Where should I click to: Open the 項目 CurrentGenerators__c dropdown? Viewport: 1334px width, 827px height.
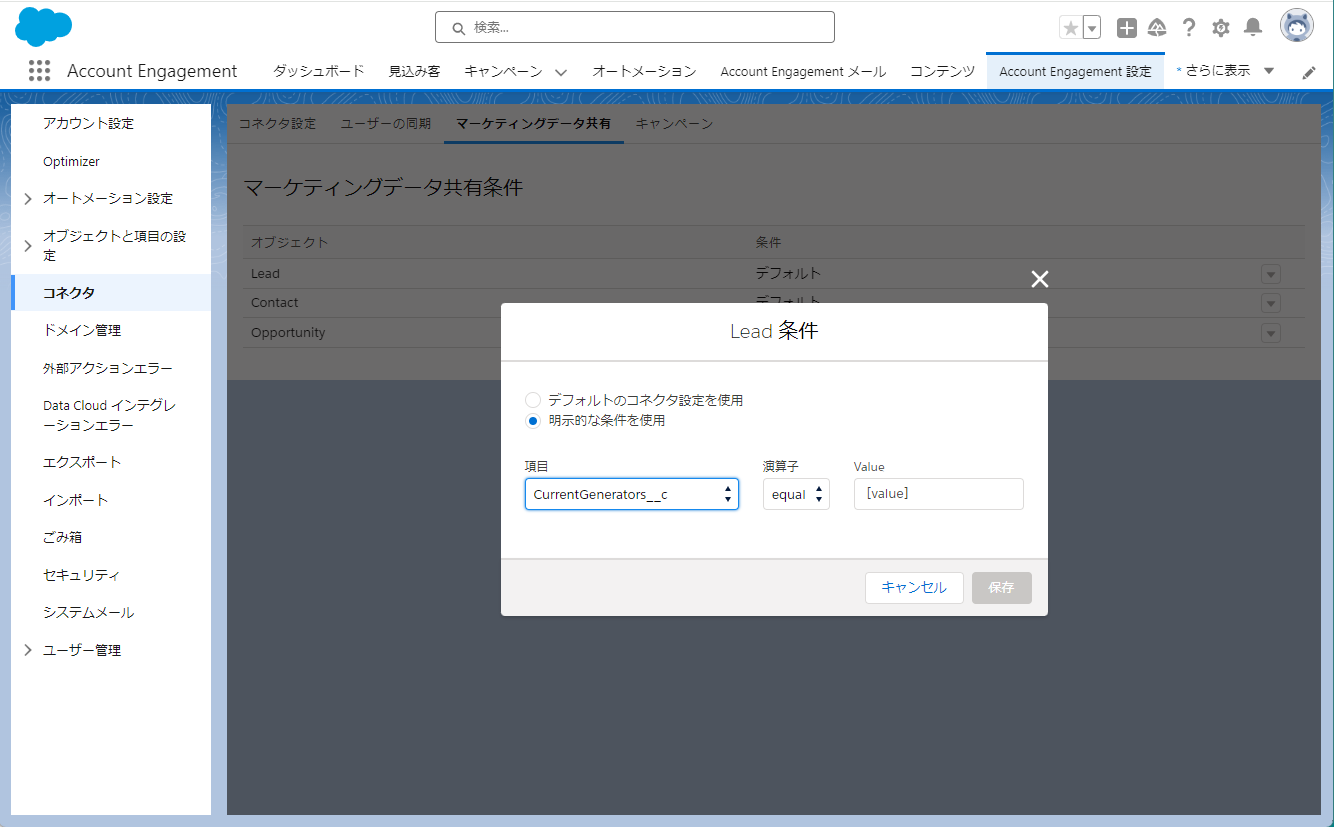pos(632,494)
